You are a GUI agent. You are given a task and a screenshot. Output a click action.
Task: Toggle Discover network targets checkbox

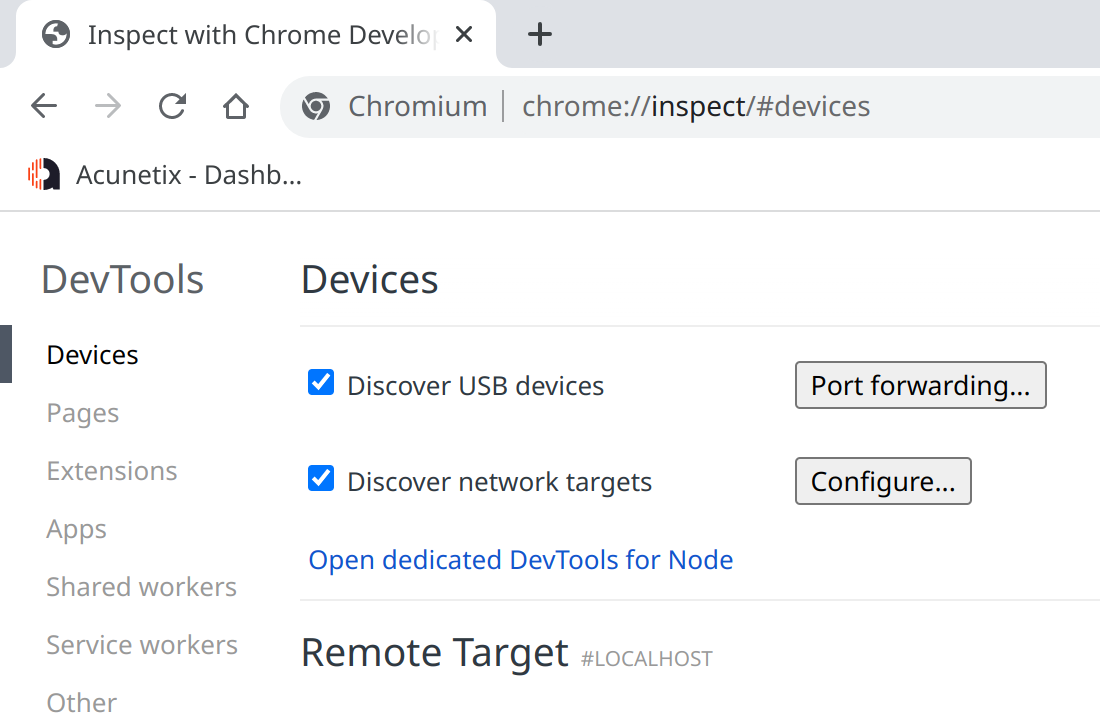321,478
